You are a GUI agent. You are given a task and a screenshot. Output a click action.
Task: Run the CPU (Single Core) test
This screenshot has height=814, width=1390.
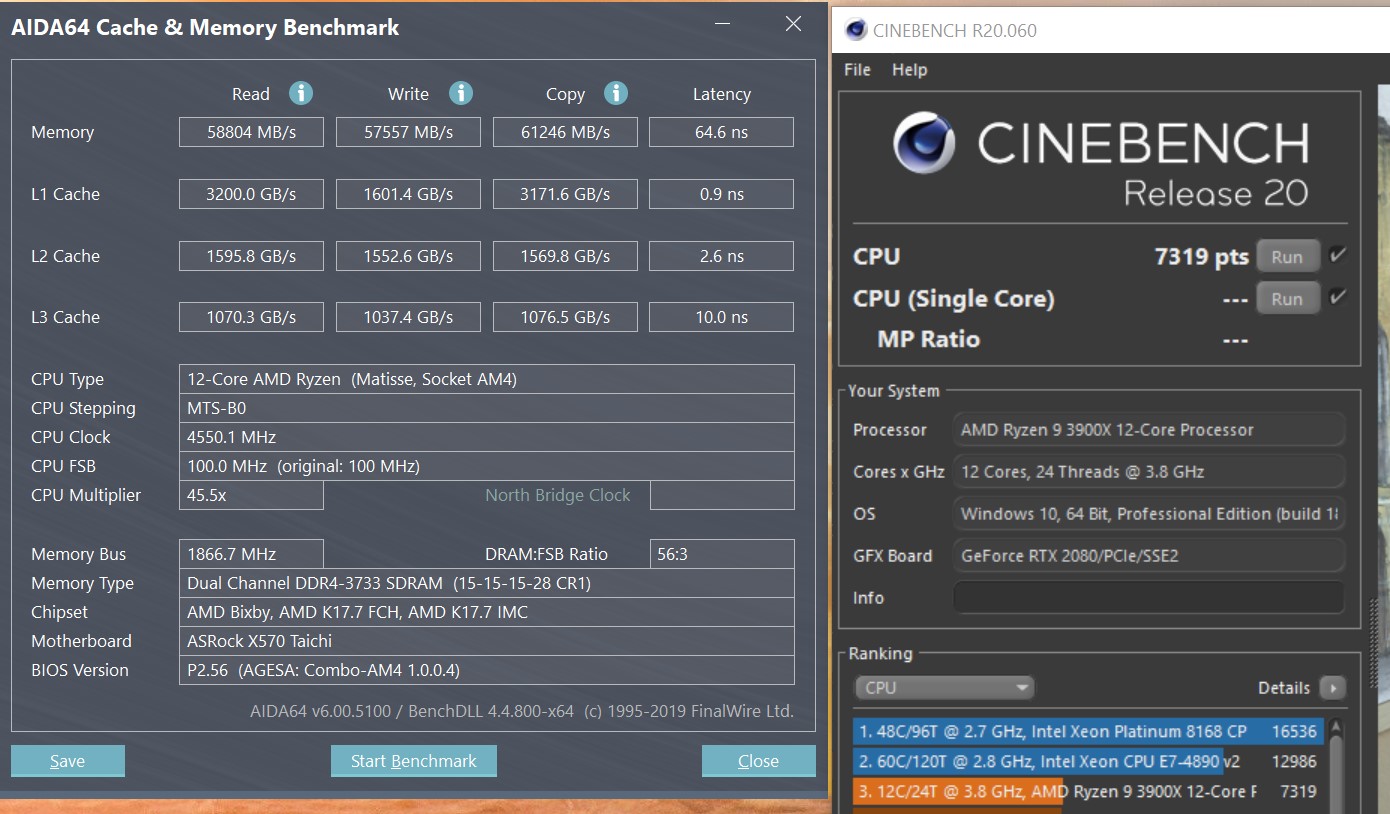click(x=1287, y=298)
